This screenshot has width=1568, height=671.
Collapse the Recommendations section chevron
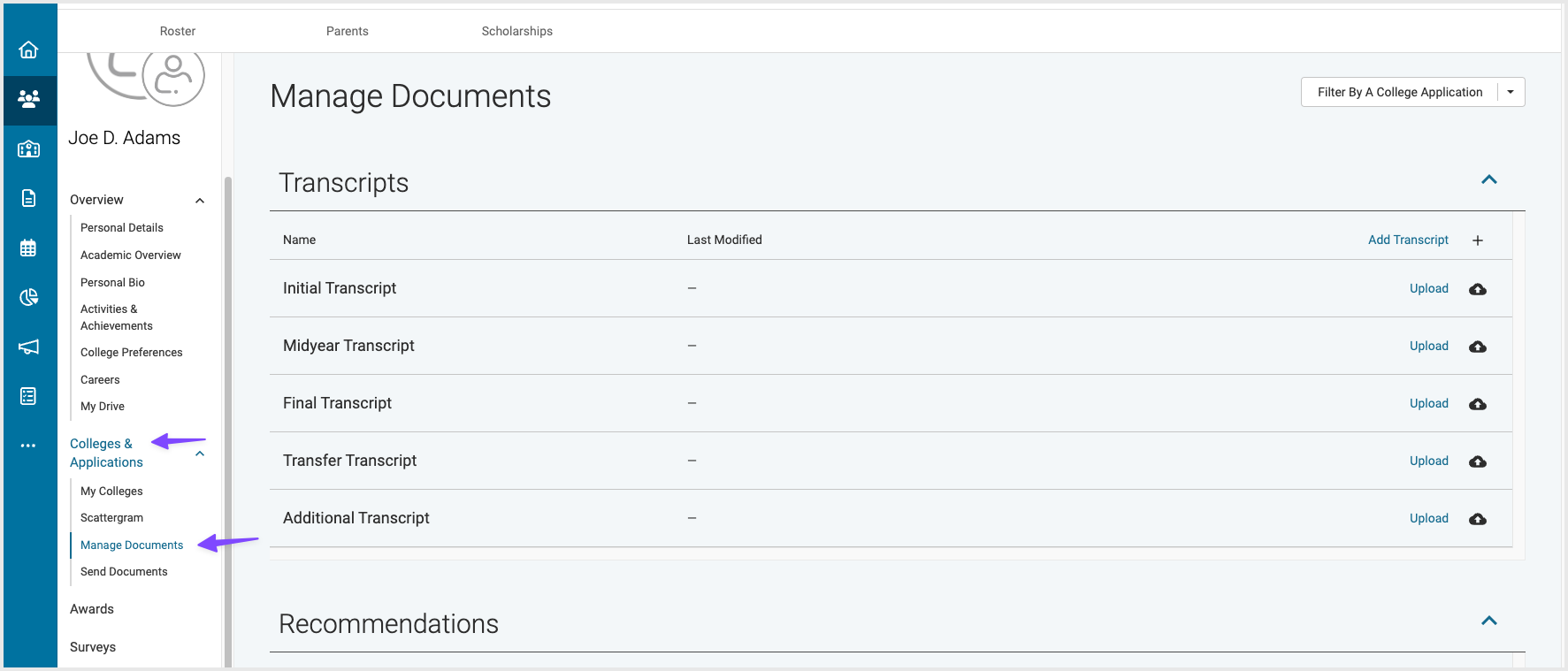(1489, 621)
